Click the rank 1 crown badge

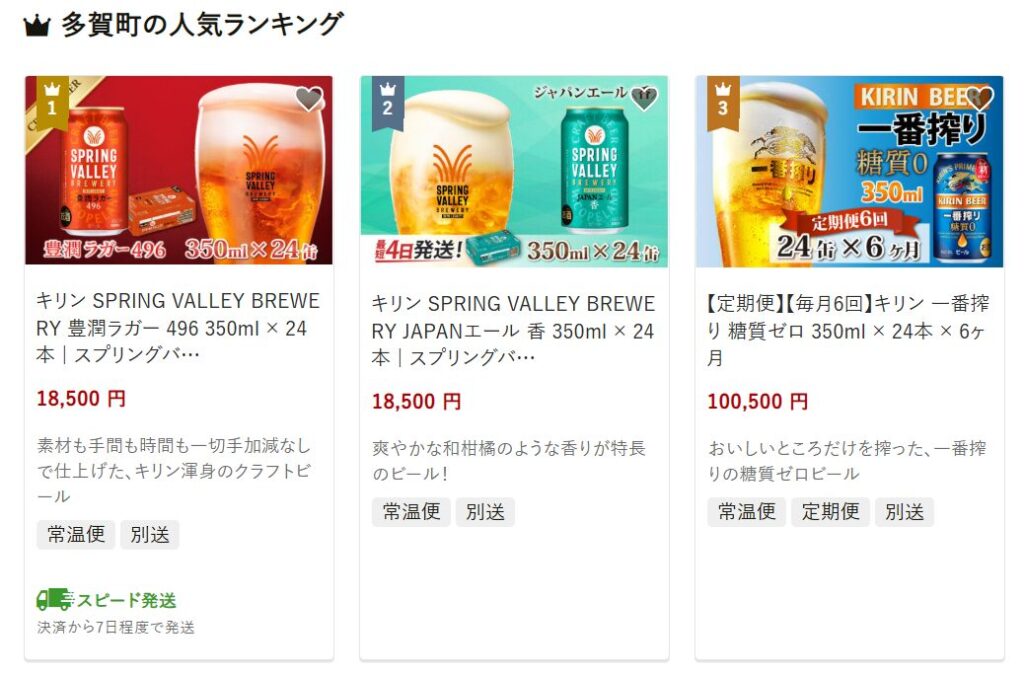click(52, 102)
